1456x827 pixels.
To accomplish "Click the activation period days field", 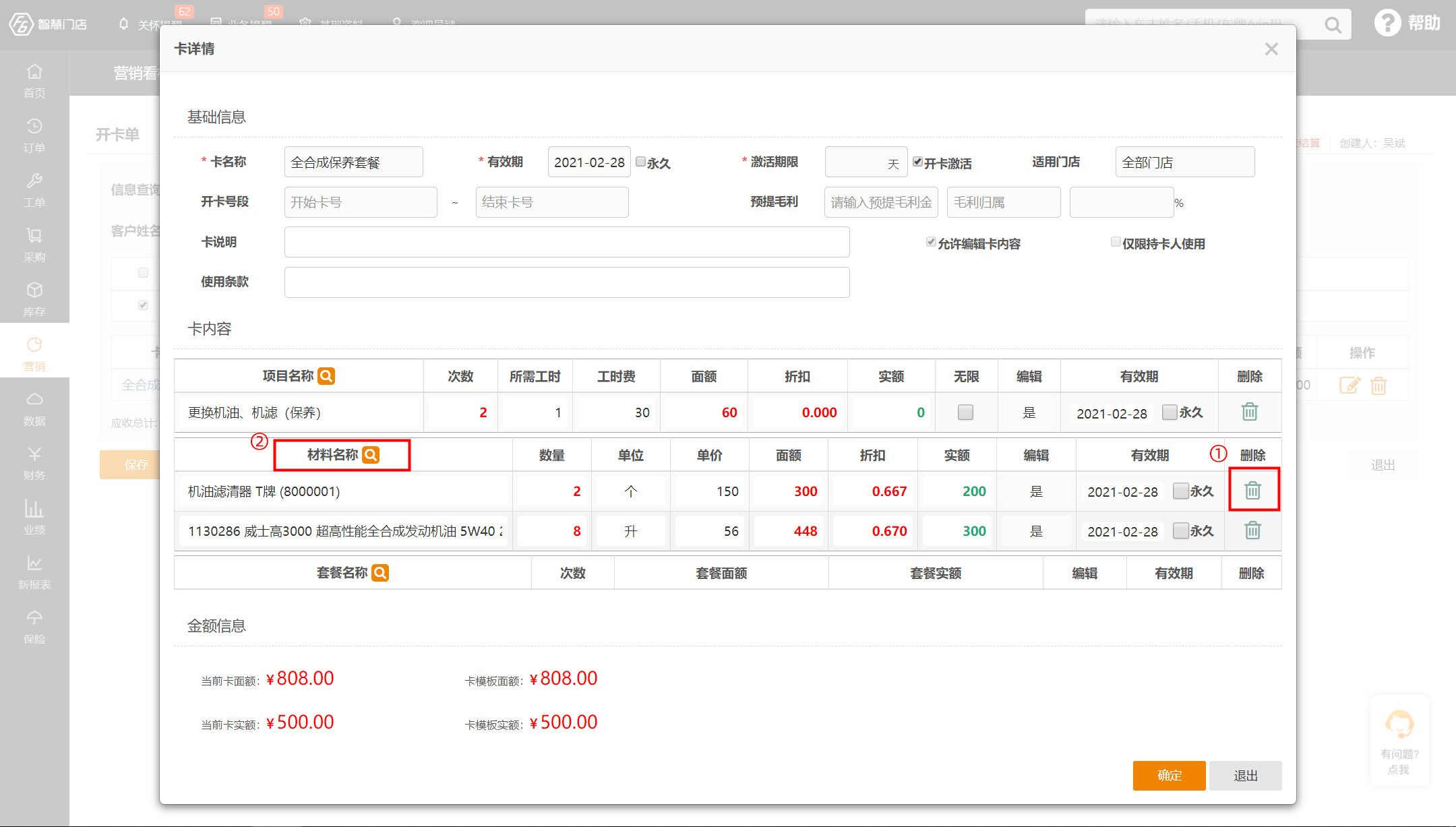I will (x=866, y=162).
